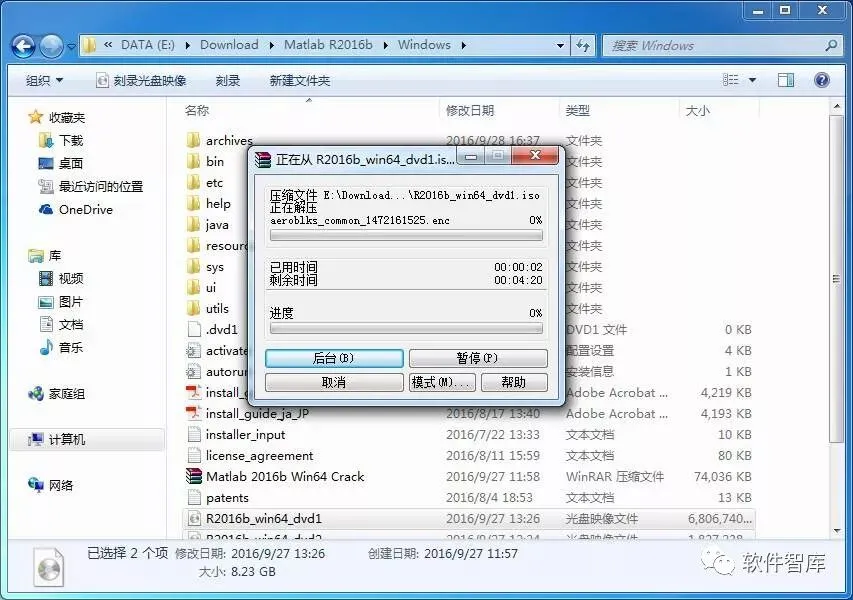Open 下载 in the navigation pane
853x600 pixels.
(x=61, y=141)
